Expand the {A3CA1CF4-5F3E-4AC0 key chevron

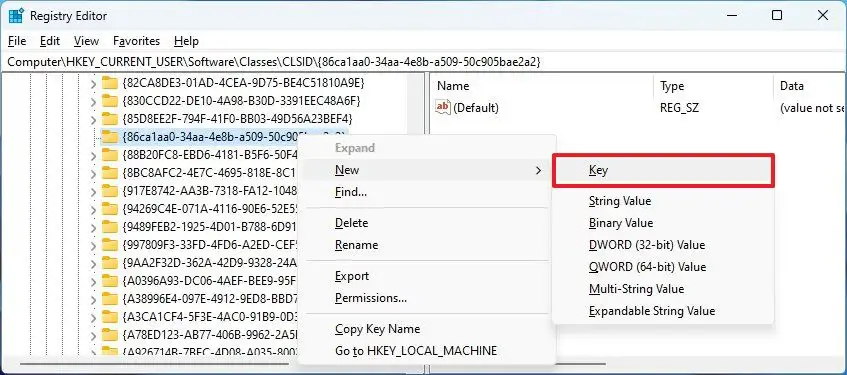pos(93,317)
